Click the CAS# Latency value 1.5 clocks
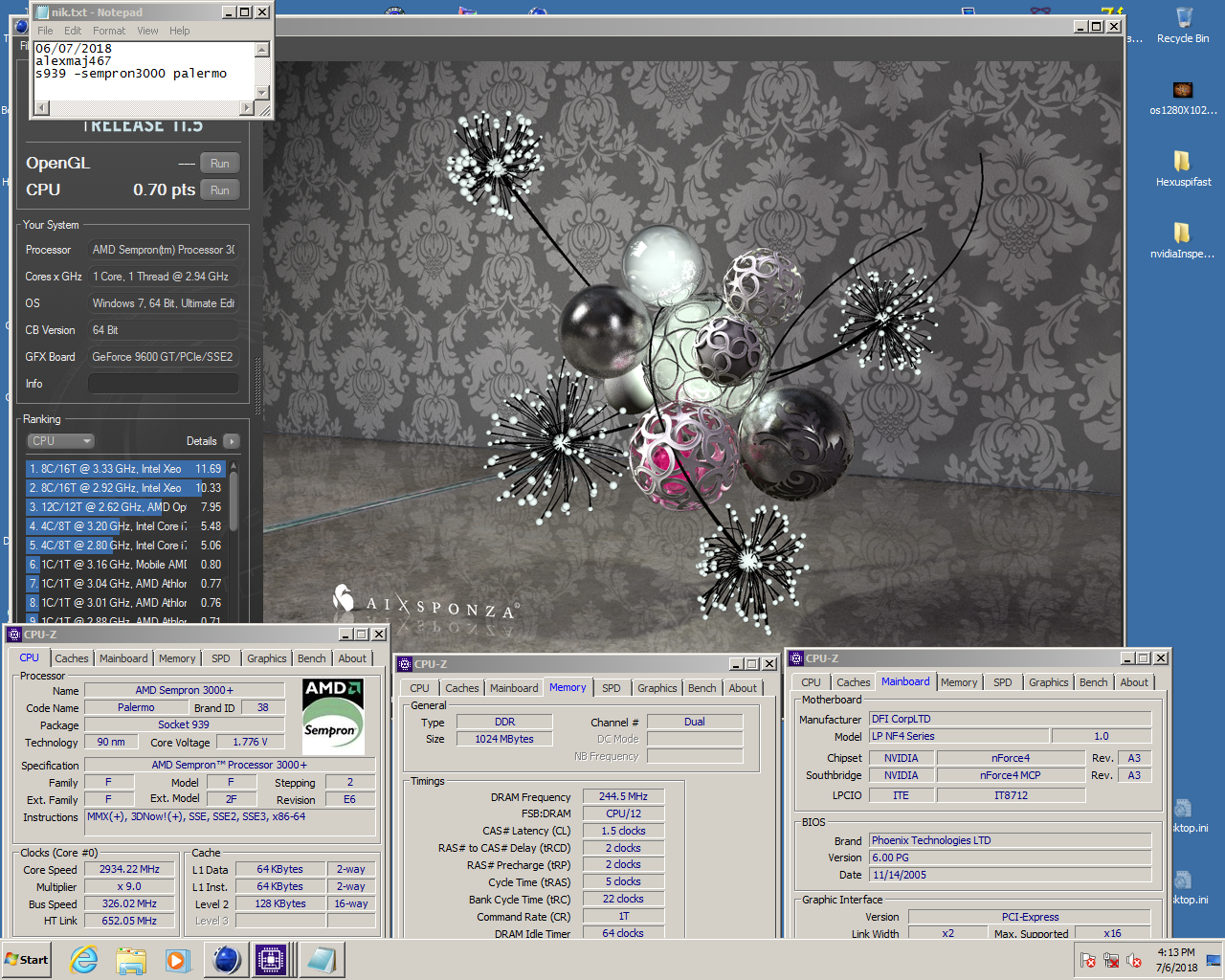Viewport: 1225px width, 980px height. point(623,832)
